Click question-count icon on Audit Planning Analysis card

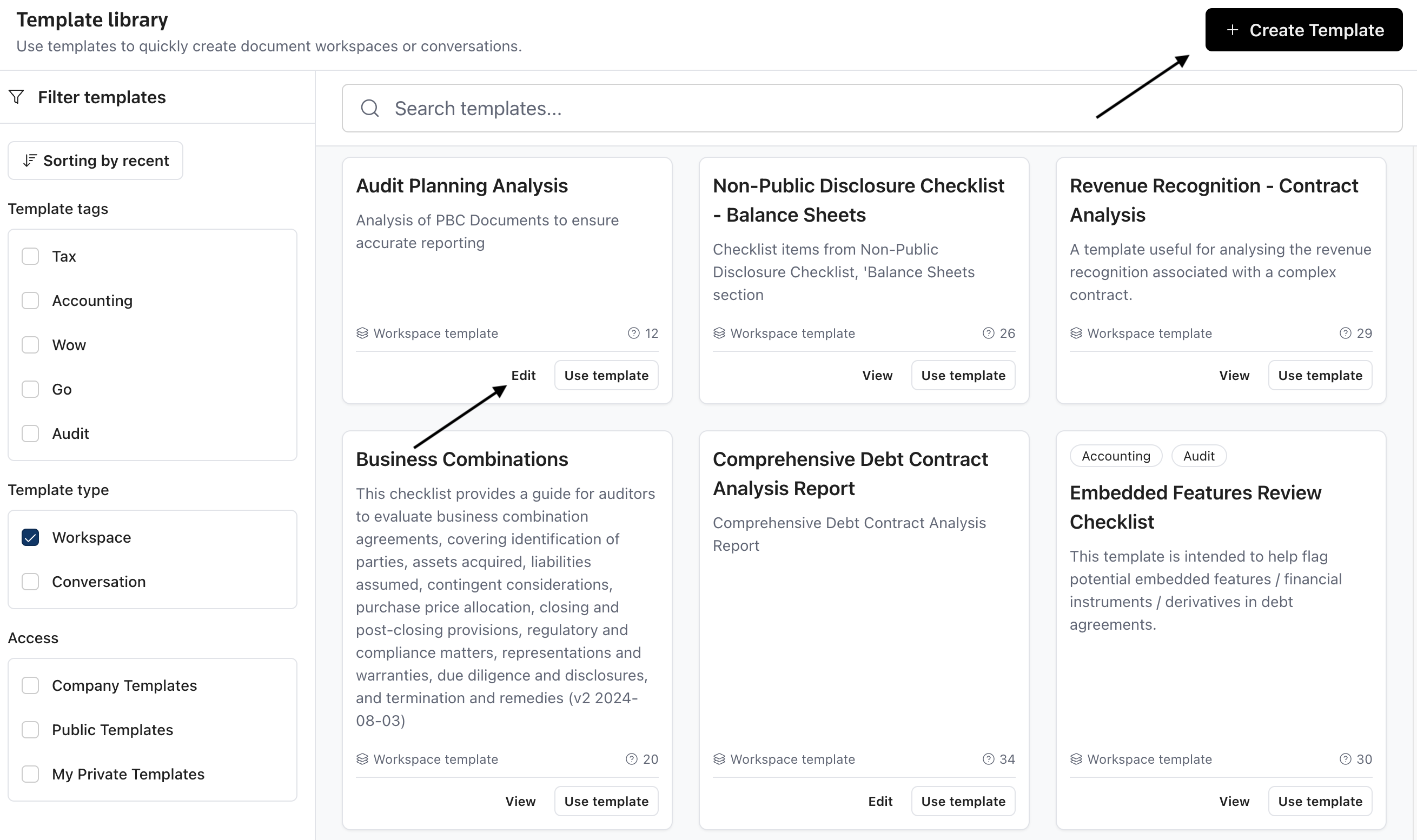634,333
